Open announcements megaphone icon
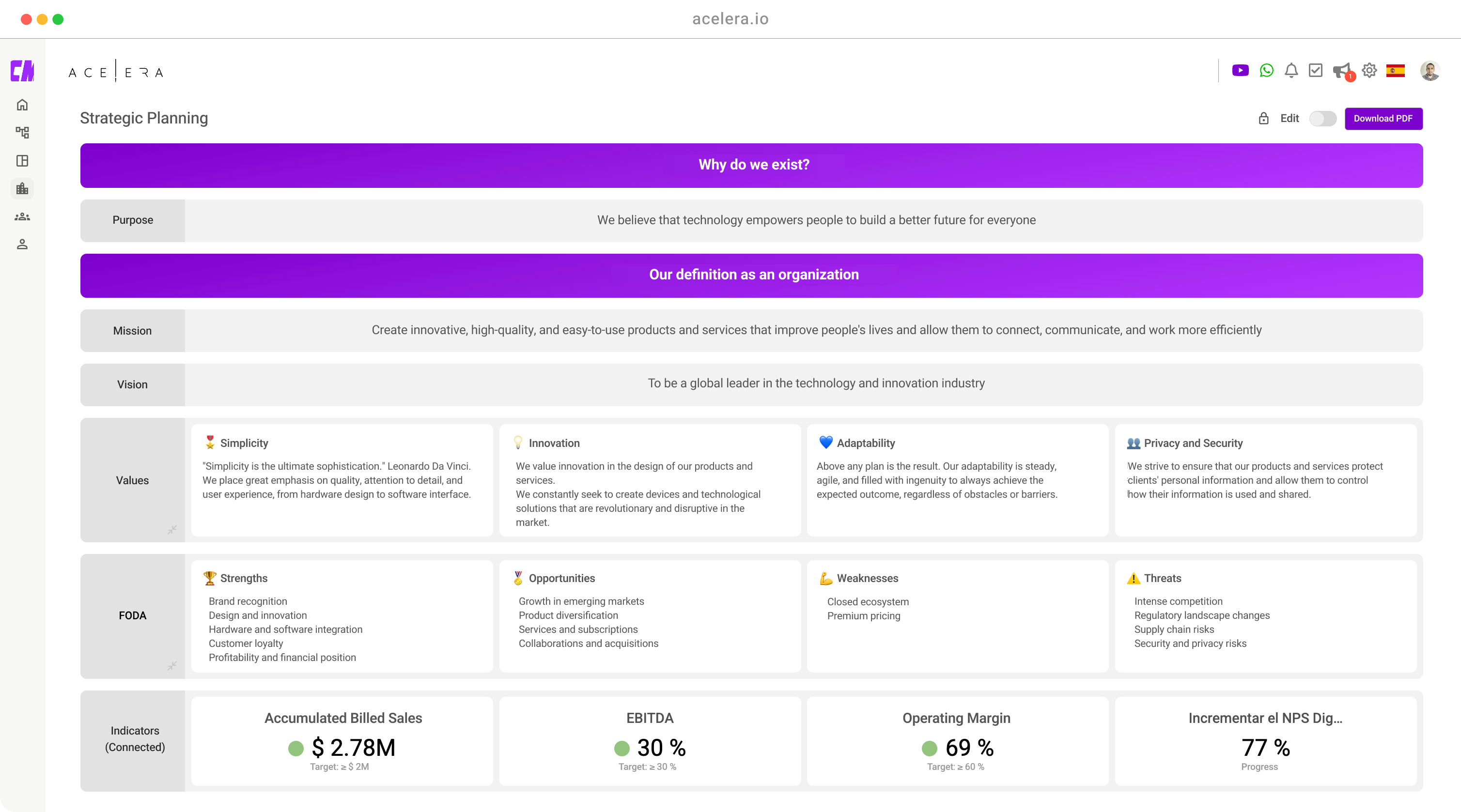Image resolution: width=1461 pixels, height=812 pixels. click(1341, 71)
